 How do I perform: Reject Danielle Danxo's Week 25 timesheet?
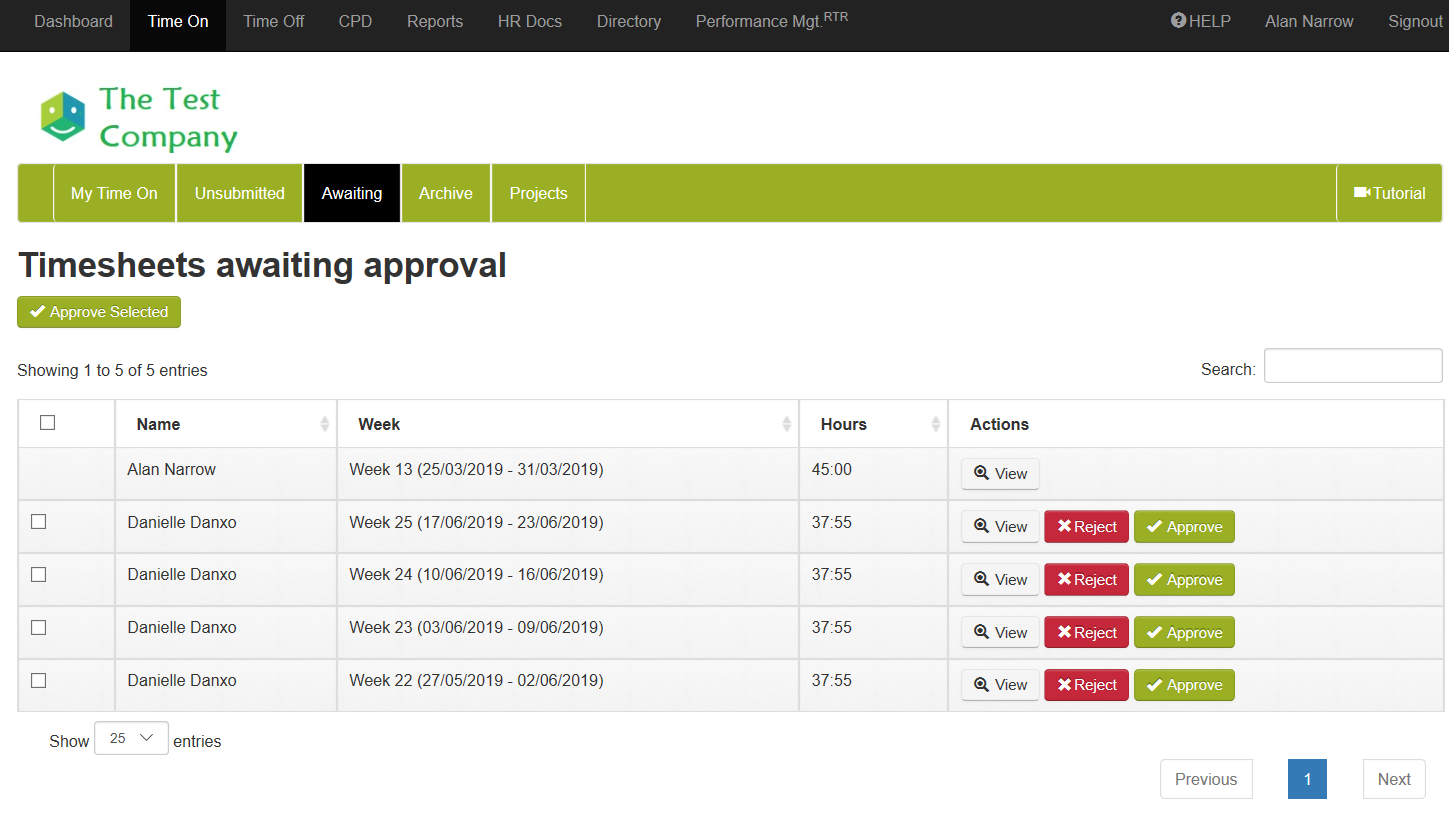pyautogui.click(x=1086, y=527)
